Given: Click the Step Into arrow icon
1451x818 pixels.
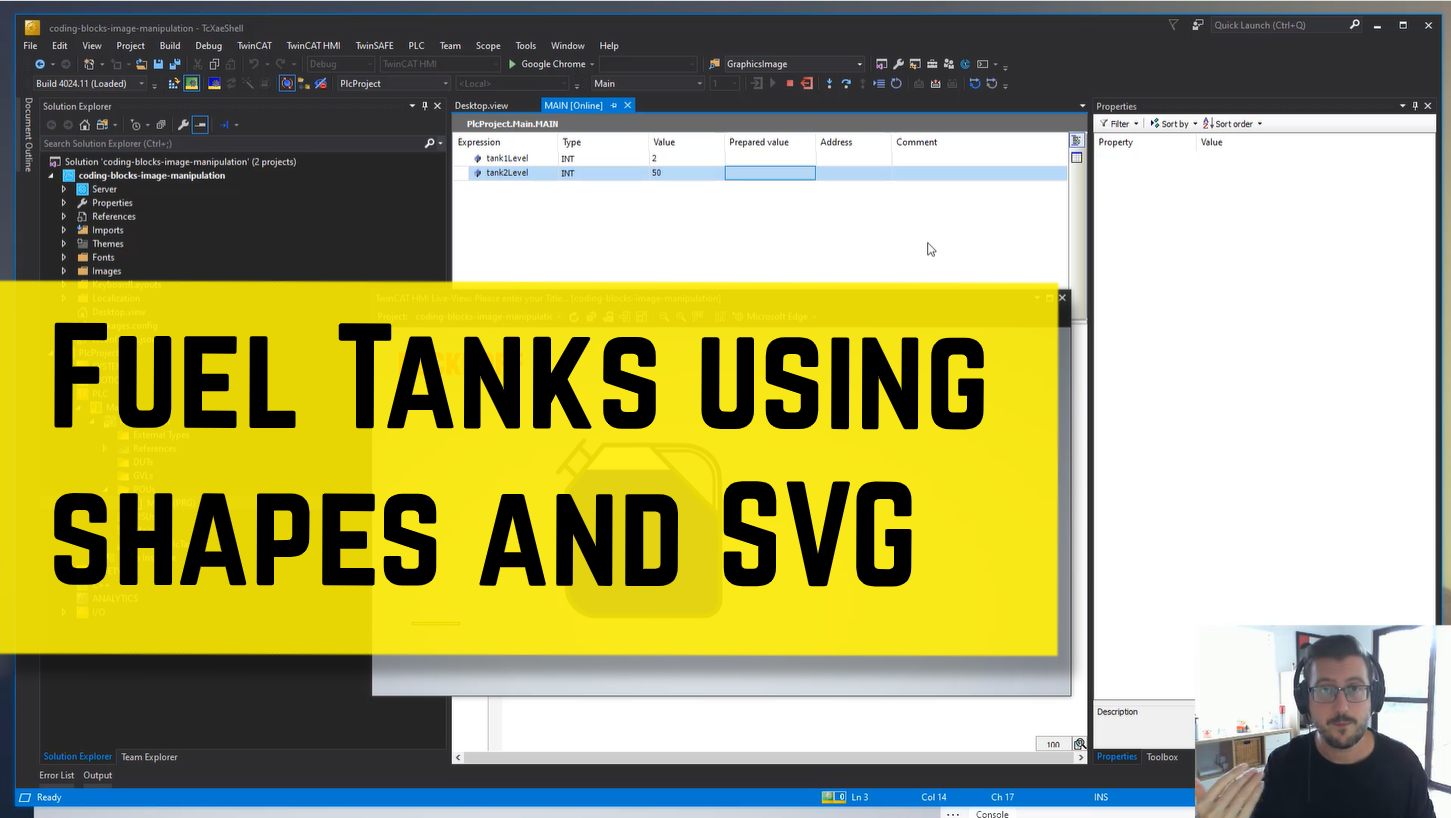Looking at the screenshot, I should [x=829, y=84].
